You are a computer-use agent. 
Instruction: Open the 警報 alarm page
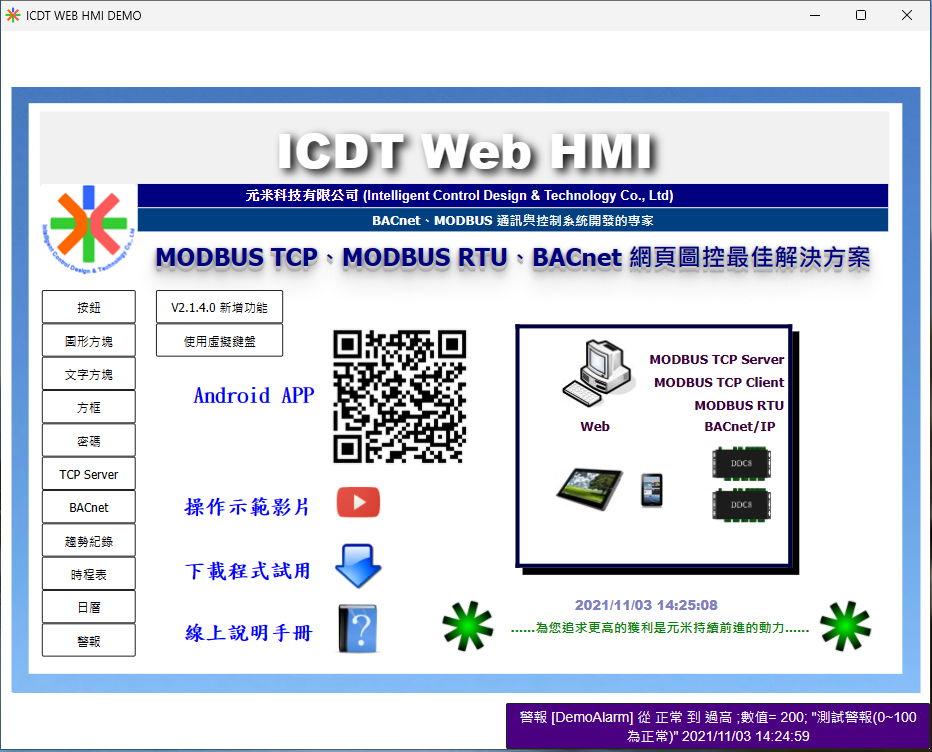click(x=89, y=641)
